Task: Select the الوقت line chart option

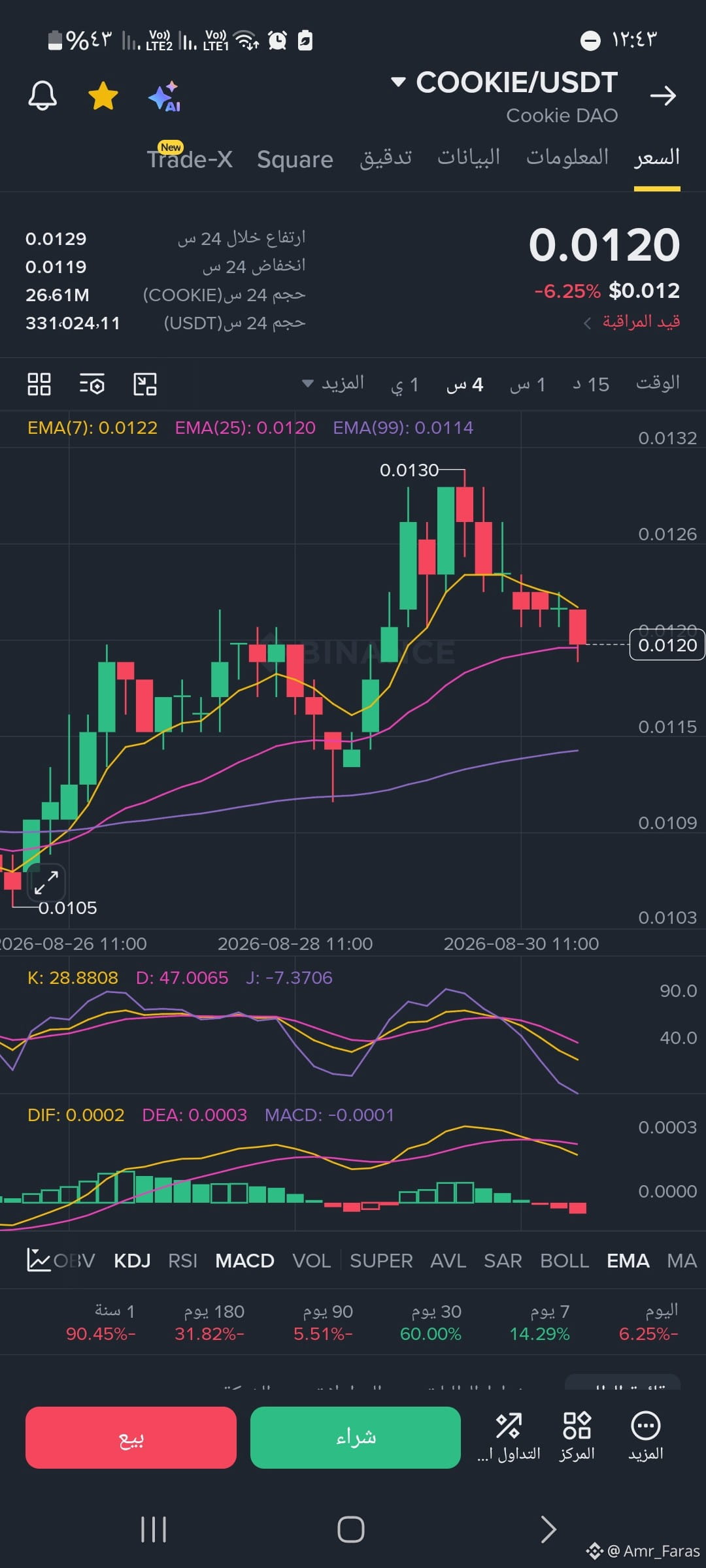Action: (658, 383)
